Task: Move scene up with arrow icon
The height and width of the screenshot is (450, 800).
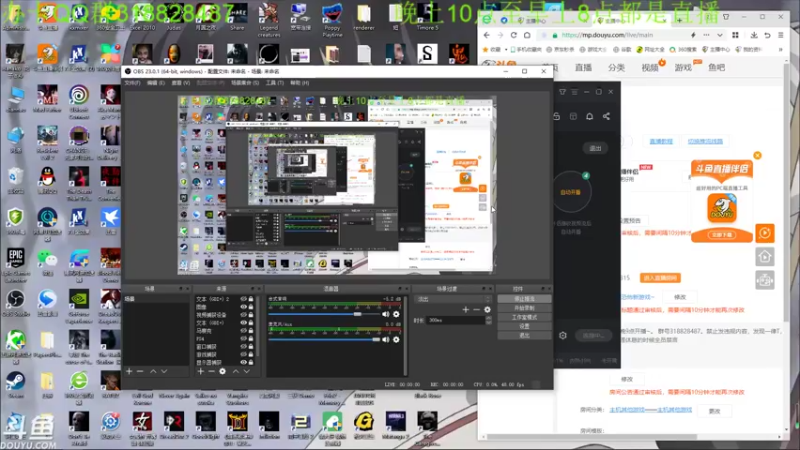Action: pyautogui.click(x=153, y=371)
